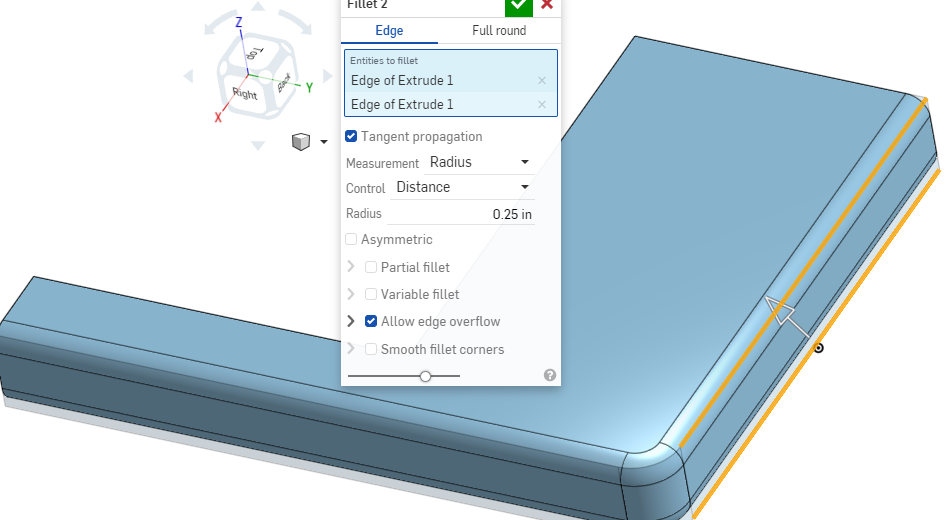
Task: Click the fillet radius manipulator arrow
Action: point(787,315)
